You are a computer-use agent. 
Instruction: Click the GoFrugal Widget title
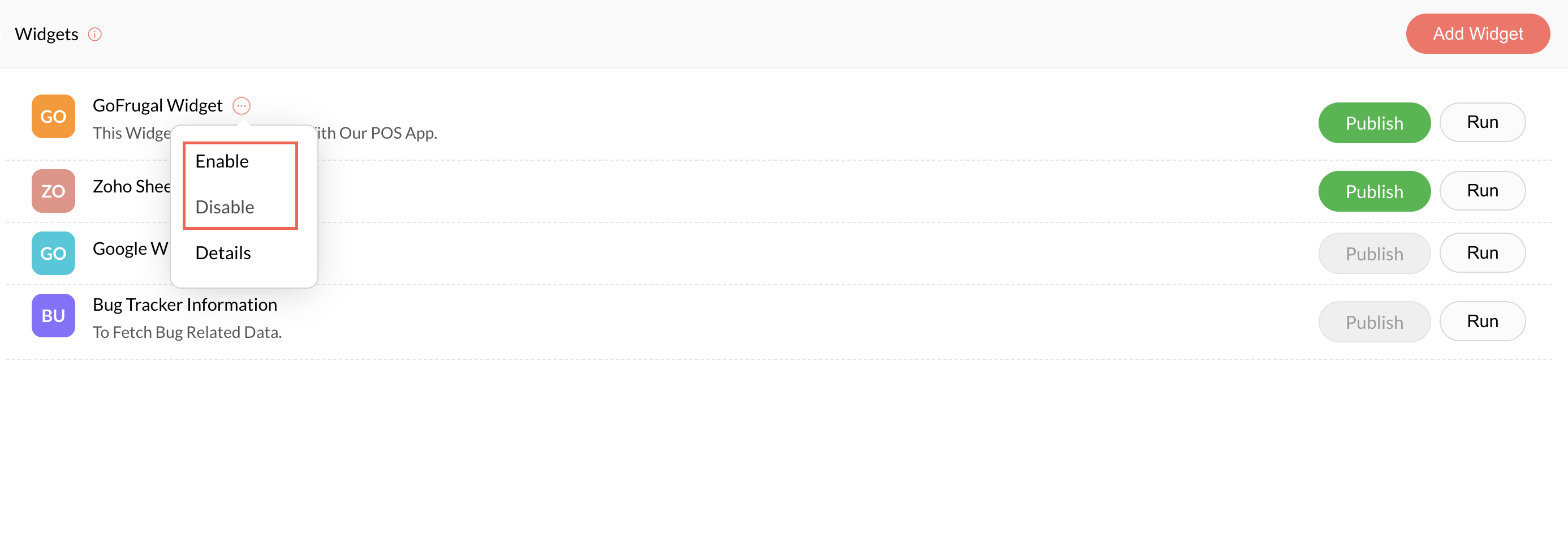[158, 105]
